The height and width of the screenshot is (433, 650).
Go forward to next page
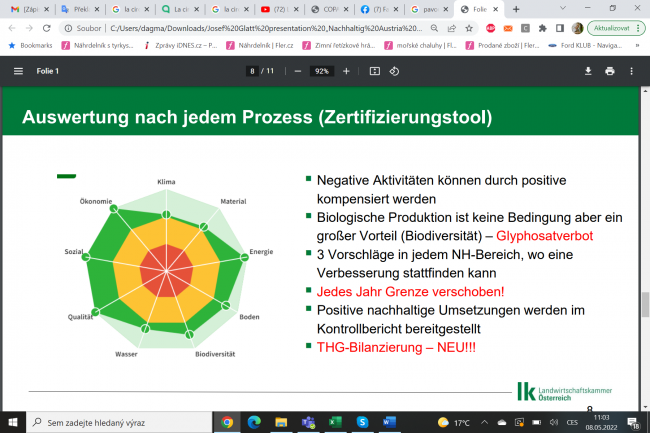coord(29,28)
